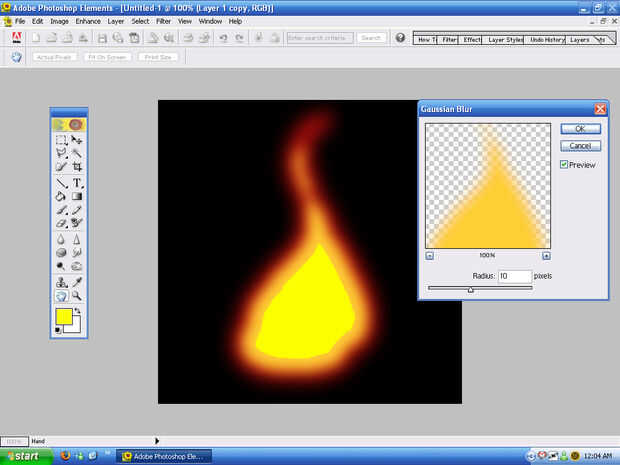Click the Print Size button
The image size is (620, 465).
[x=158, y=57]
